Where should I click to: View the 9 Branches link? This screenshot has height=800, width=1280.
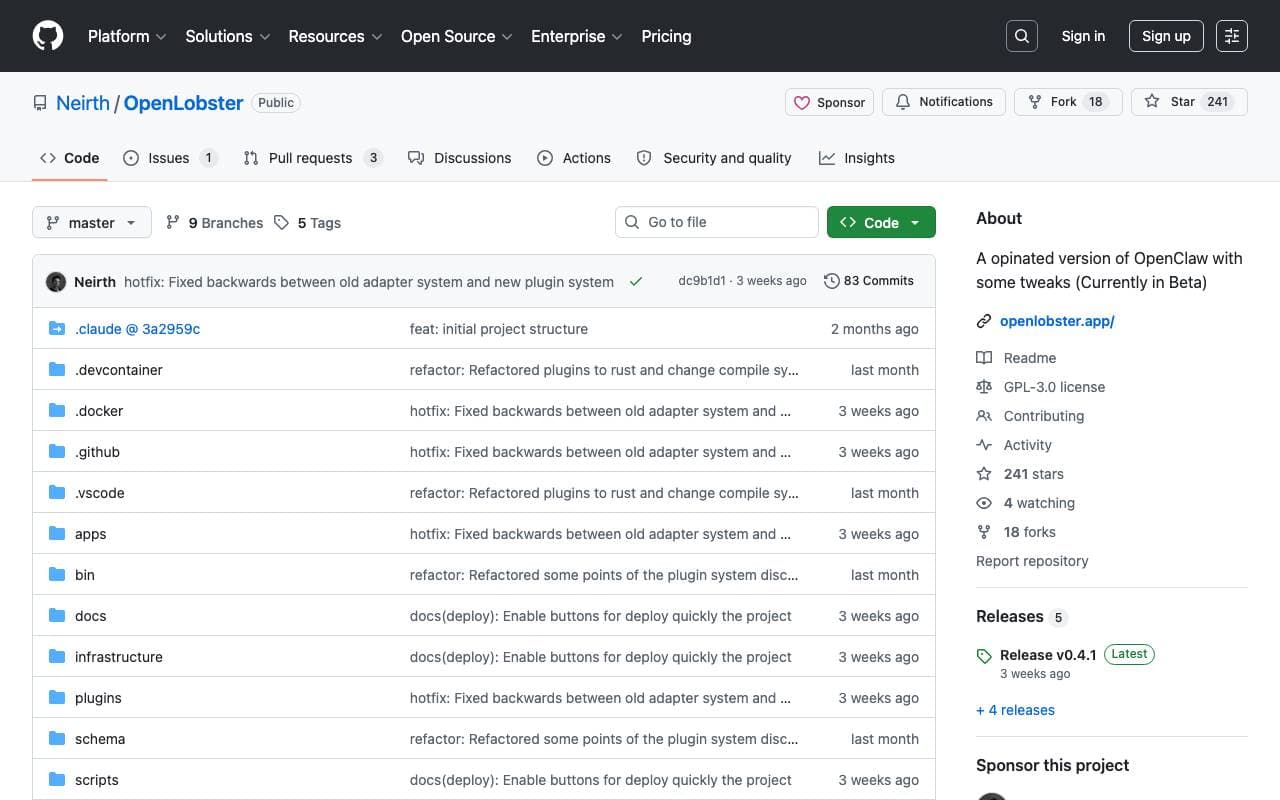[x=214, y=223]
